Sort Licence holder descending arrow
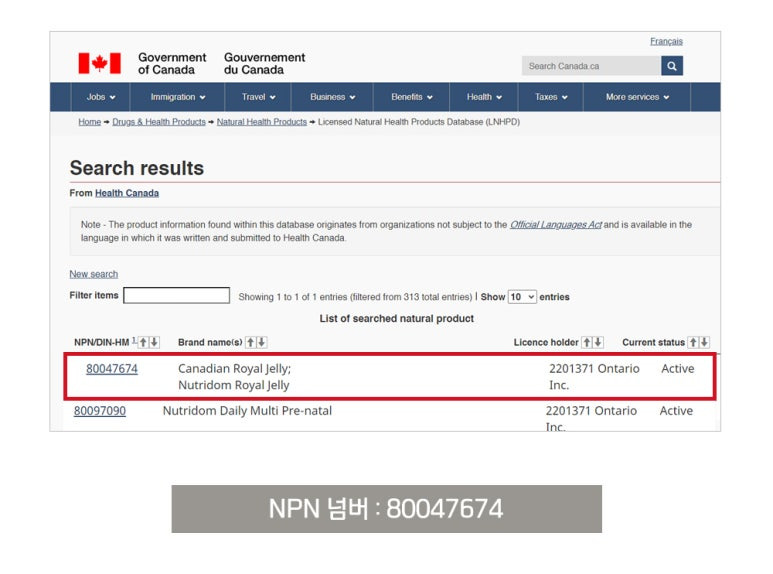This screenshot has height=574, width=773. [x=598, y=342]
